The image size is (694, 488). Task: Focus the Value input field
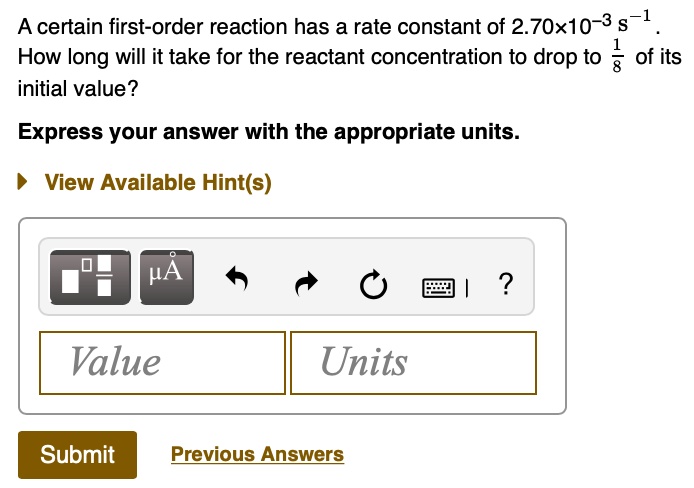(162, 362)
